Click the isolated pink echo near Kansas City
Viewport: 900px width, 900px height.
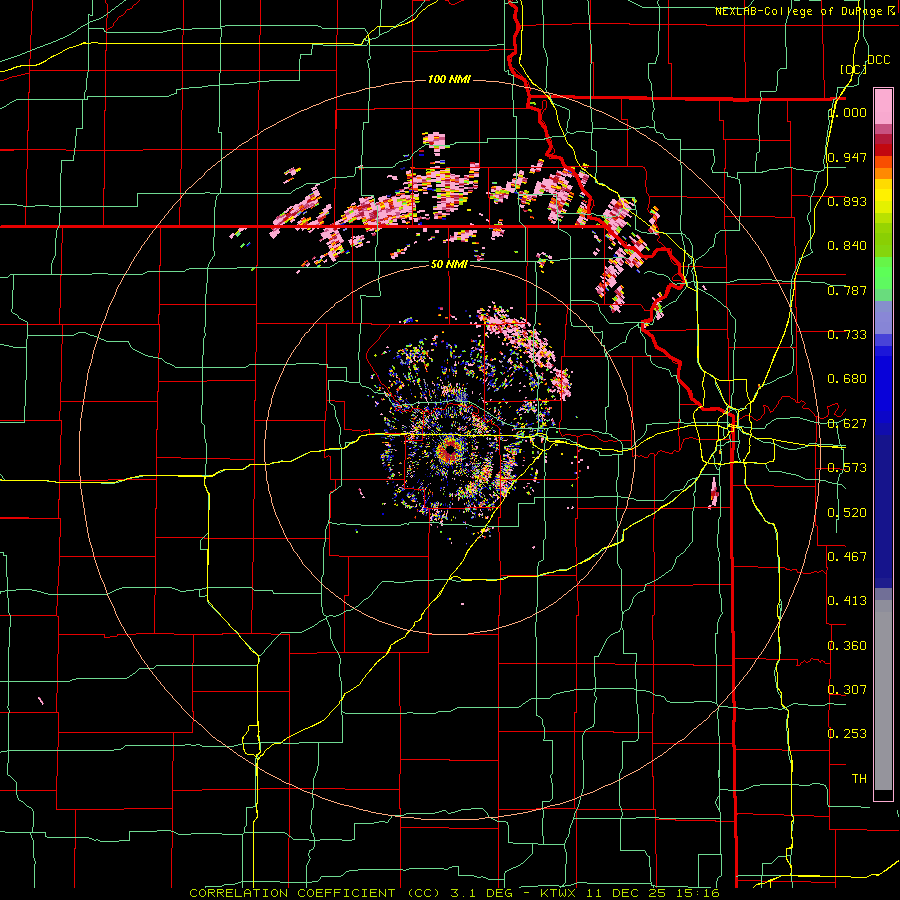[713, 493]
